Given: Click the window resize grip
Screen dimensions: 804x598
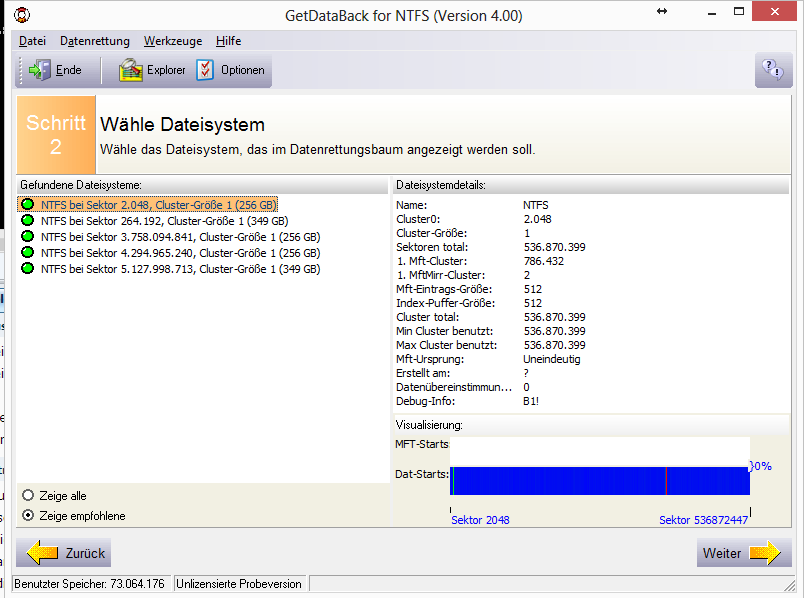Looking at the screenshot, I should coord(789,585).
